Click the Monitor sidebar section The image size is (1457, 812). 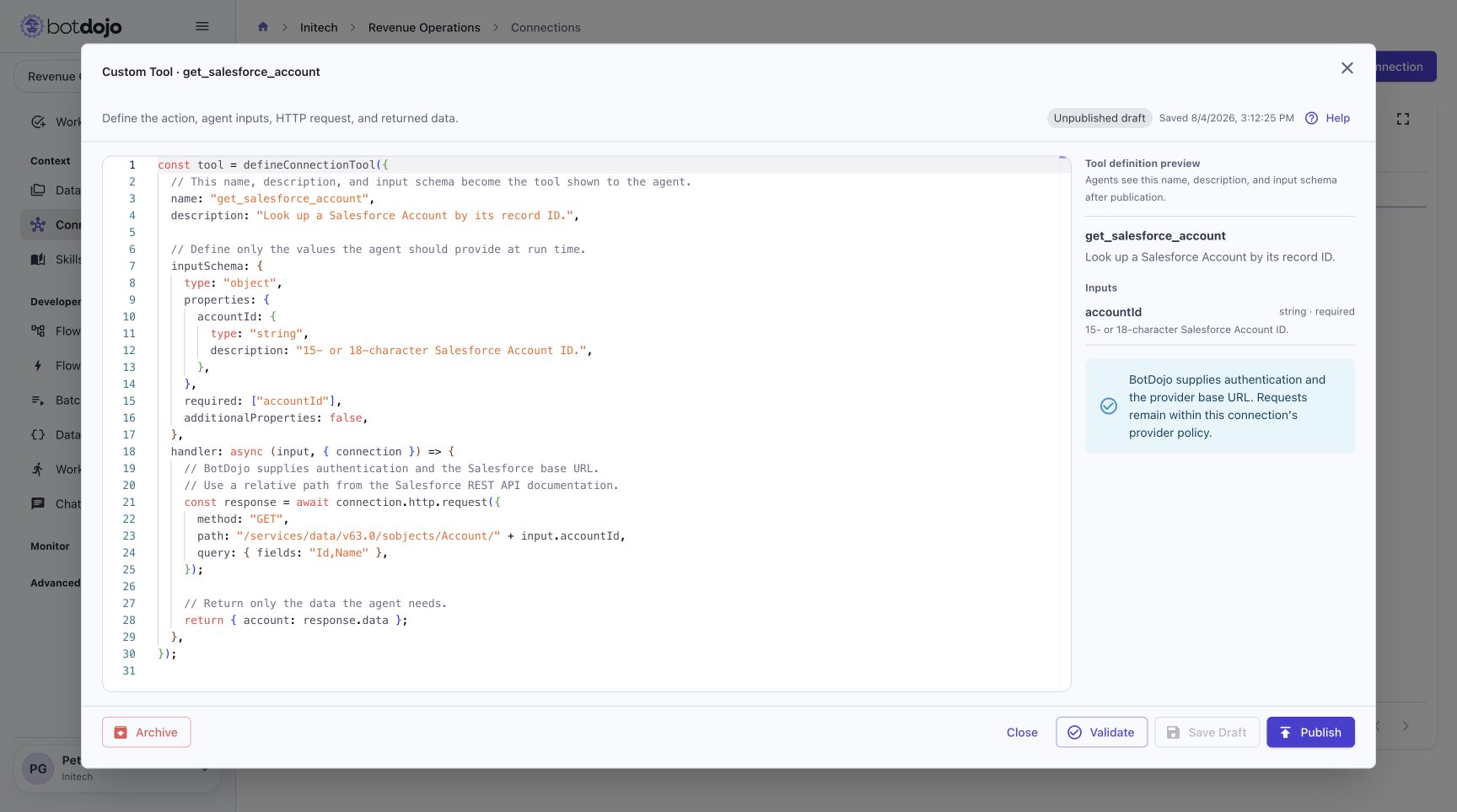pos(50,546)
